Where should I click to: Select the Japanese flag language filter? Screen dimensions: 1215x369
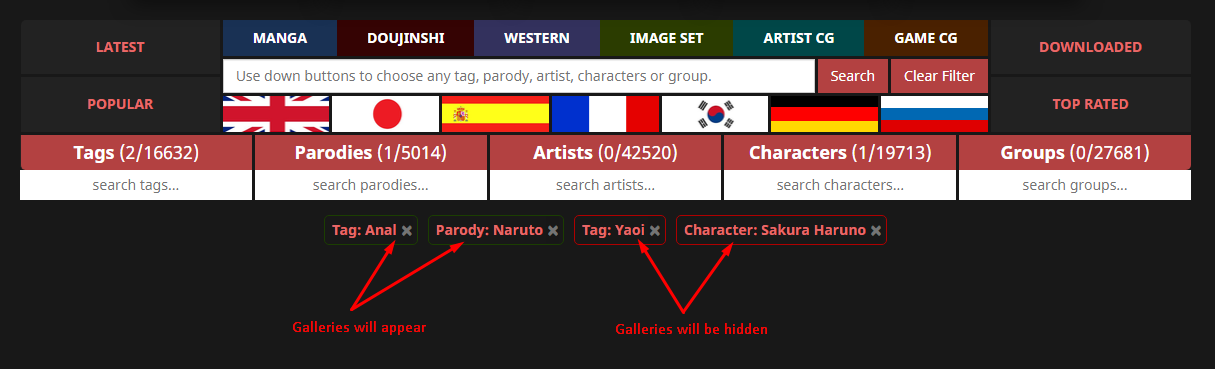(386, 114)
